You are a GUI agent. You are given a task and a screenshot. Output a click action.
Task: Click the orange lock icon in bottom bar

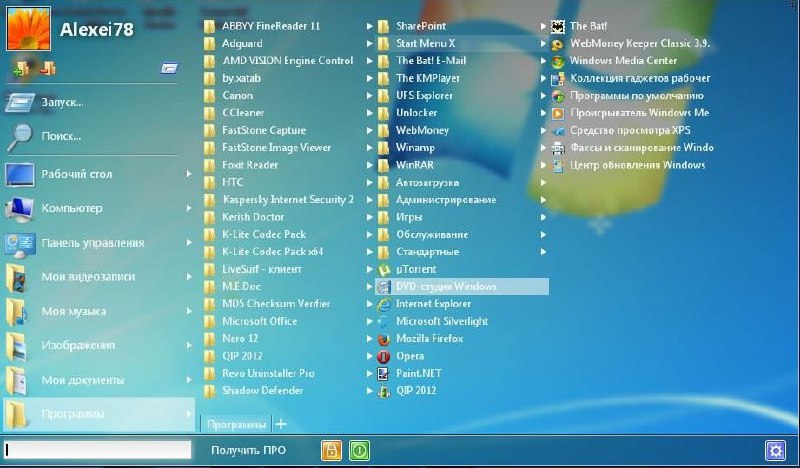(x=331, y=450)
